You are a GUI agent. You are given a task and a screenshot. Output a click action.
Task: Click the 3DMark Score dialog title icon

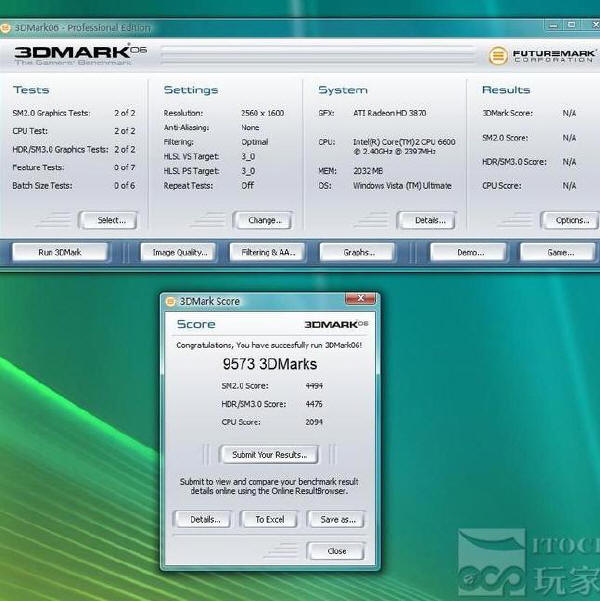[x=171, y=302]
